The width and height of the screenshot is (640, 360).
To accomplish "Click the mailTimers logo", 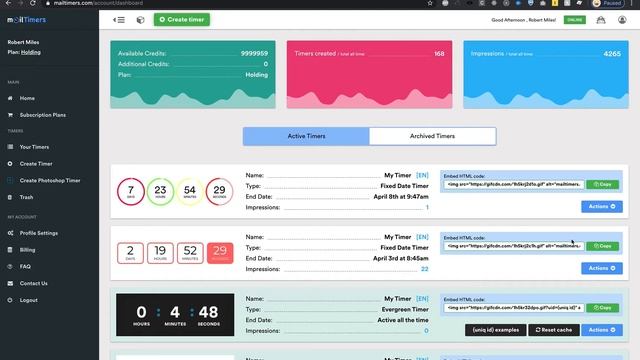I will [27, 20].
